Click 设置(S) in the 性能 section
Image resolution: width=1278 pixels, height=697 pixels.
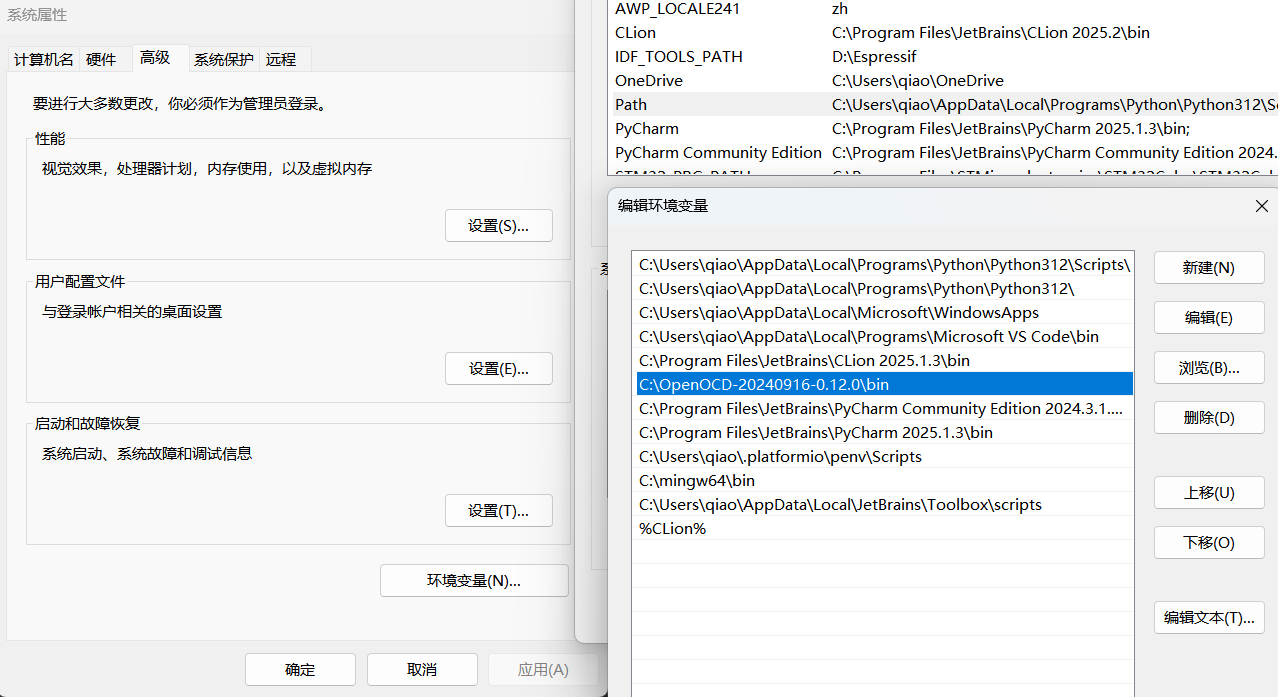click(x=498, y=226)
